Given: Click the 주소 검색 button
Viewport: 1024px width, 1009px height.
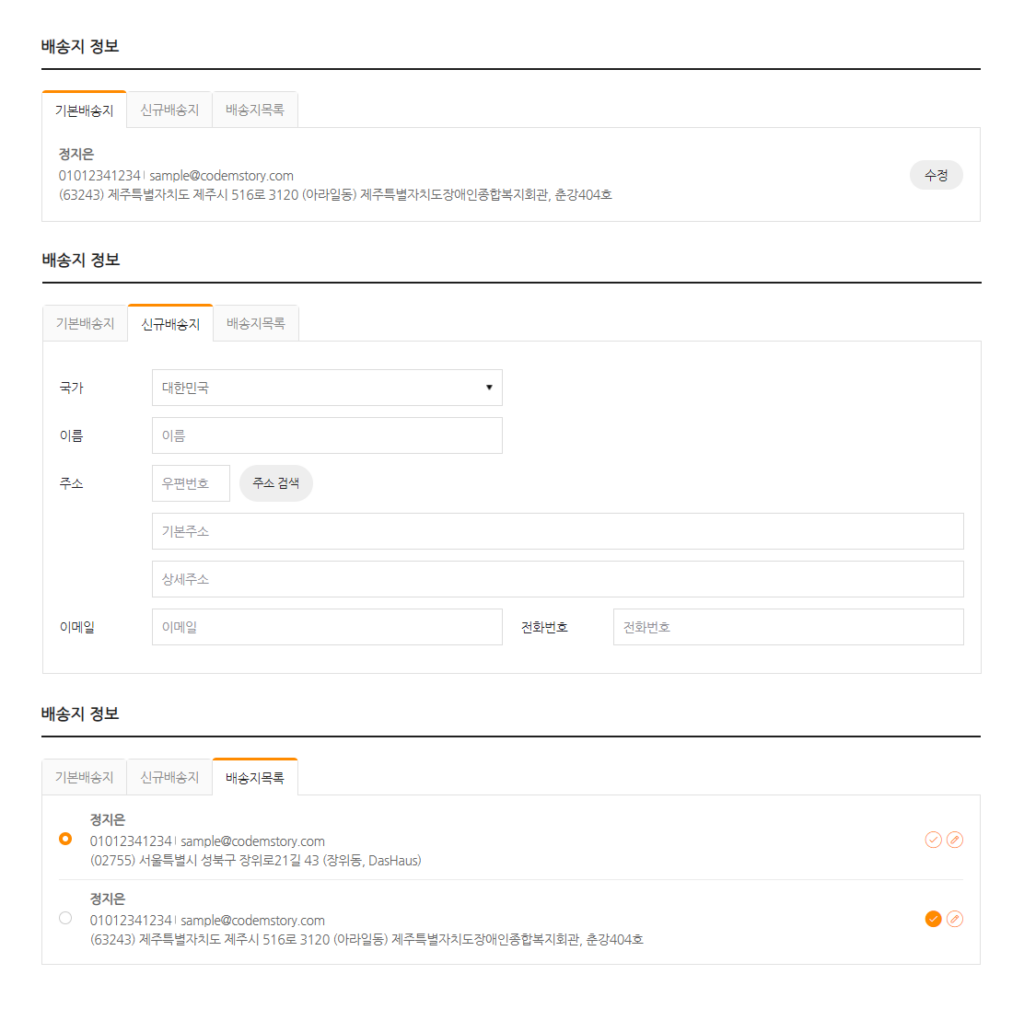Looking at the screenshot, I should click(x=276, y=483).
